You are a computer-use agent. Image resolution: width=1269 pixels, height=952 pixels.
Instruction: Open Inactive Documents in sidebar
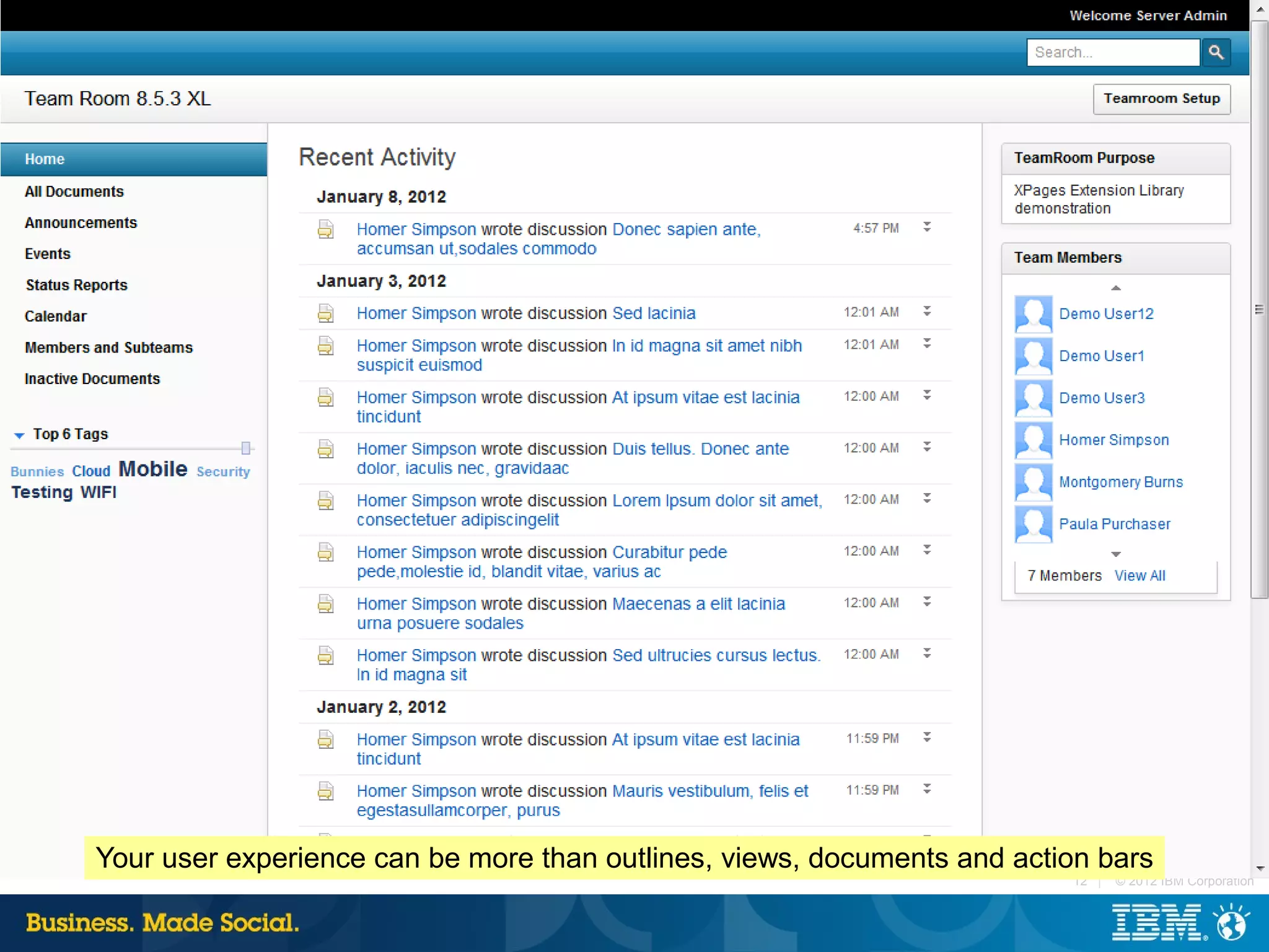(92, 379)
